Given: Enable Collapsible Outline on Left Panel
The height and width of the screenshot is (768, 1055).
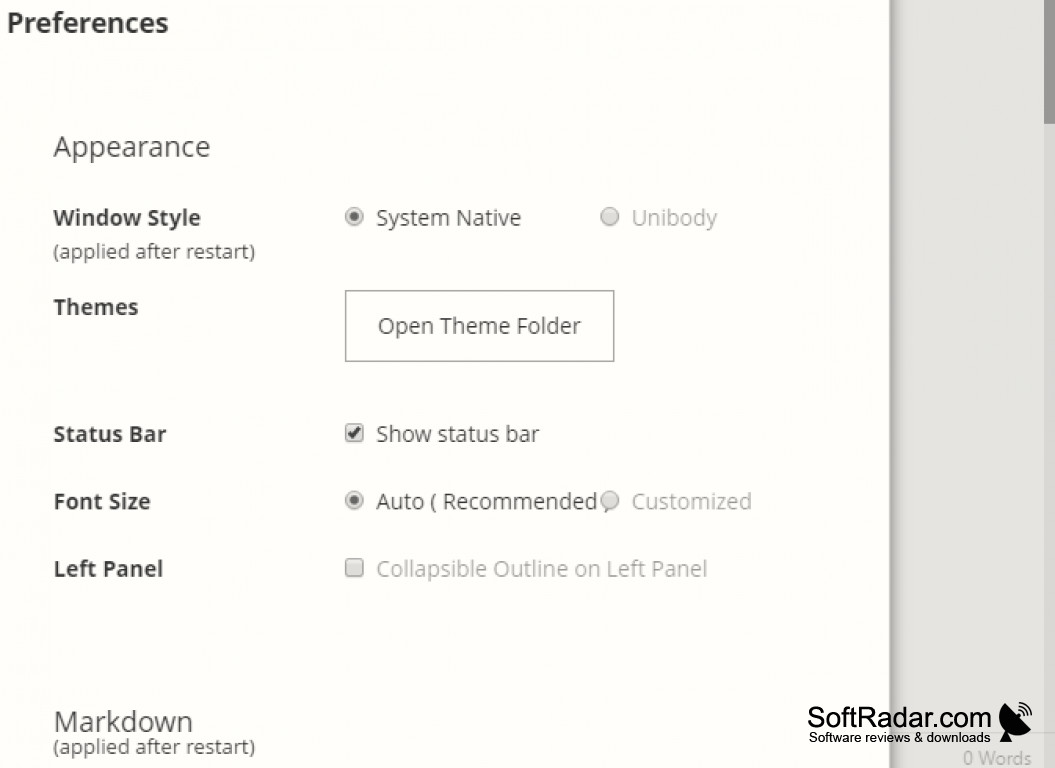Looking at the screenshot, I should pos(354,567).
